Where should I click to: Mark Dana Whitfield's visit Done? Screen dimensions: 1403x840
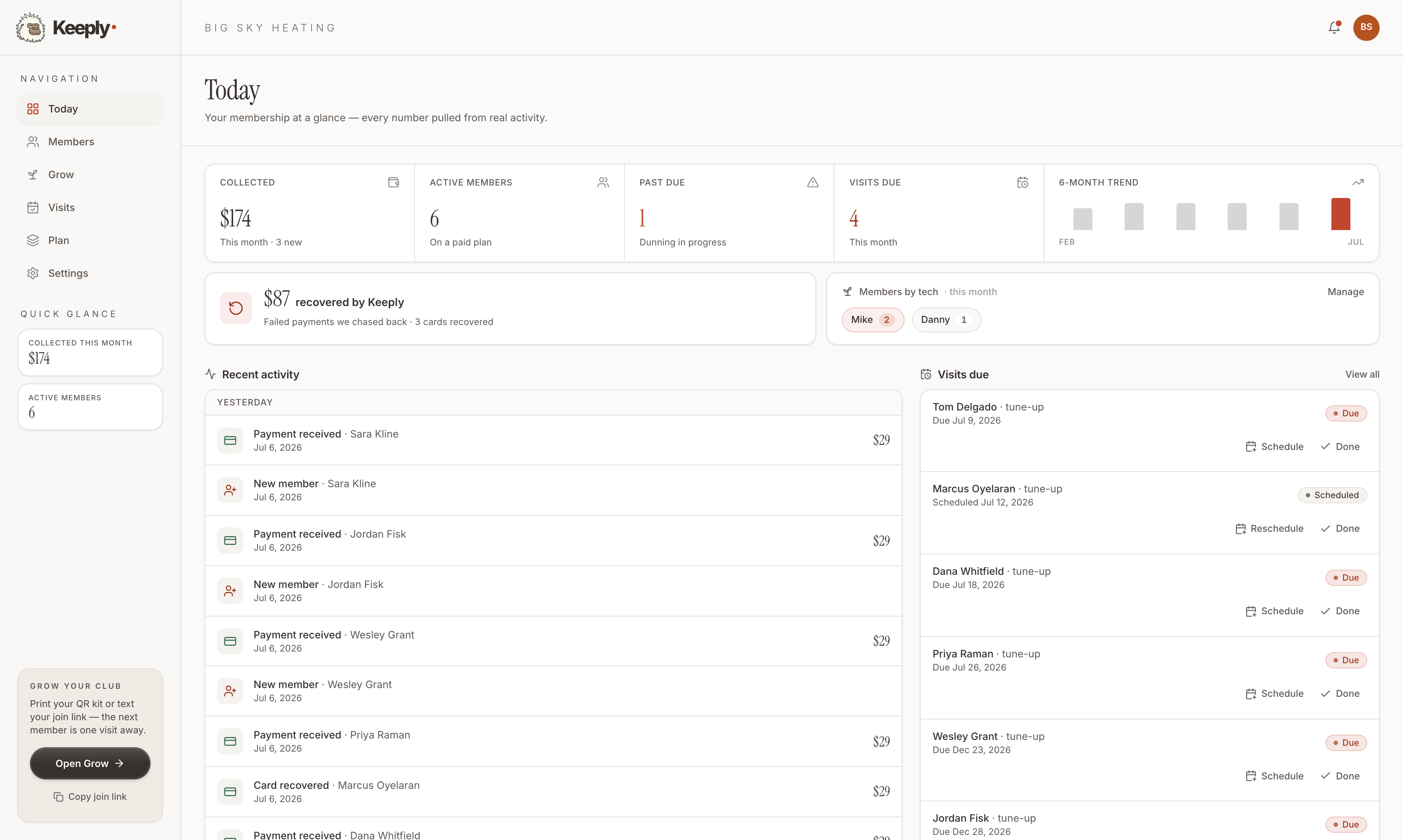tap(1339, 611)
